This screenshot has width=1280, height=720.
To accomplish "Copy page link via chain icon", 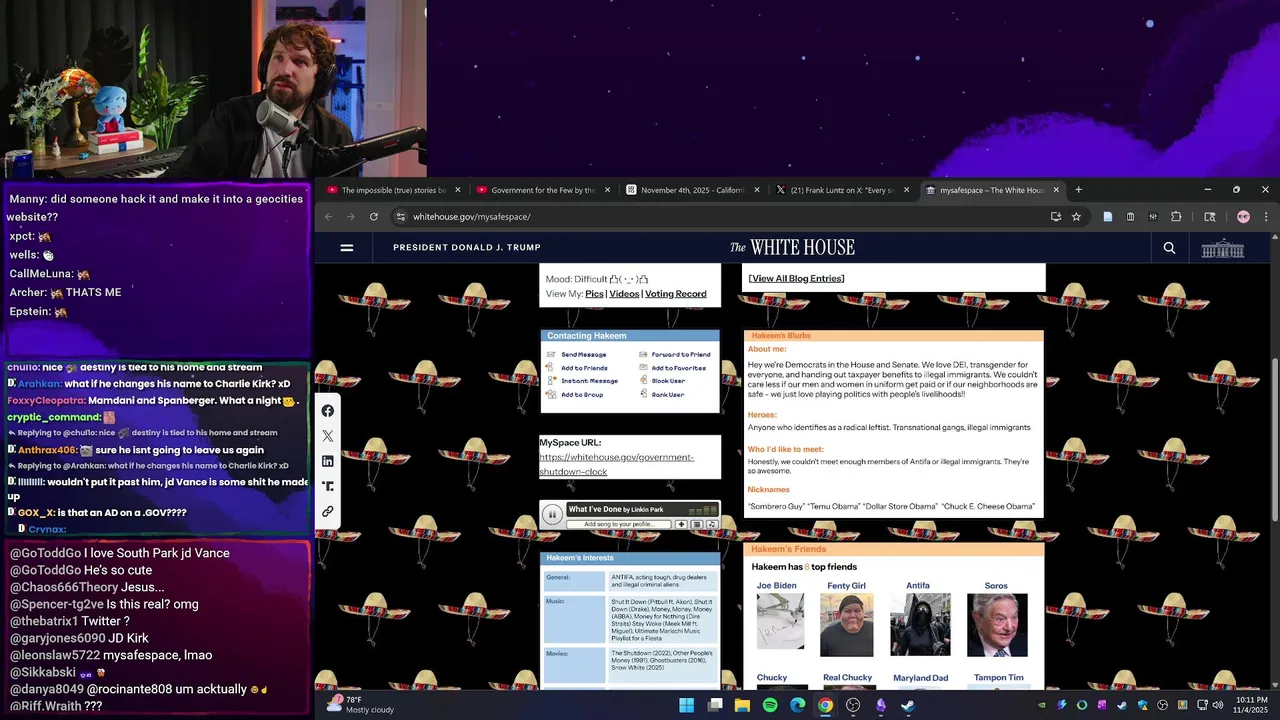I will pos(327,511).
